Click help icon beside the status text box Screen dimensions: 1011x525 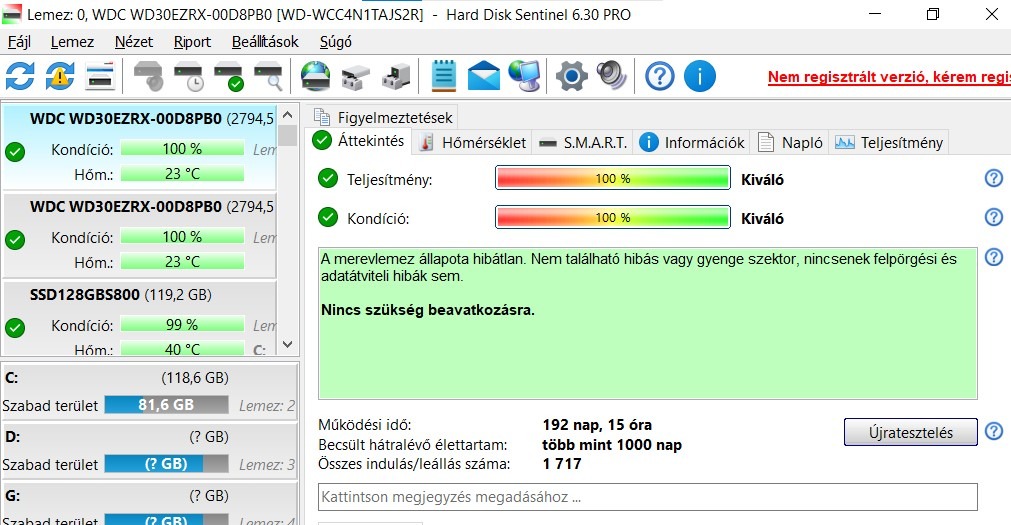pos(994,257)
